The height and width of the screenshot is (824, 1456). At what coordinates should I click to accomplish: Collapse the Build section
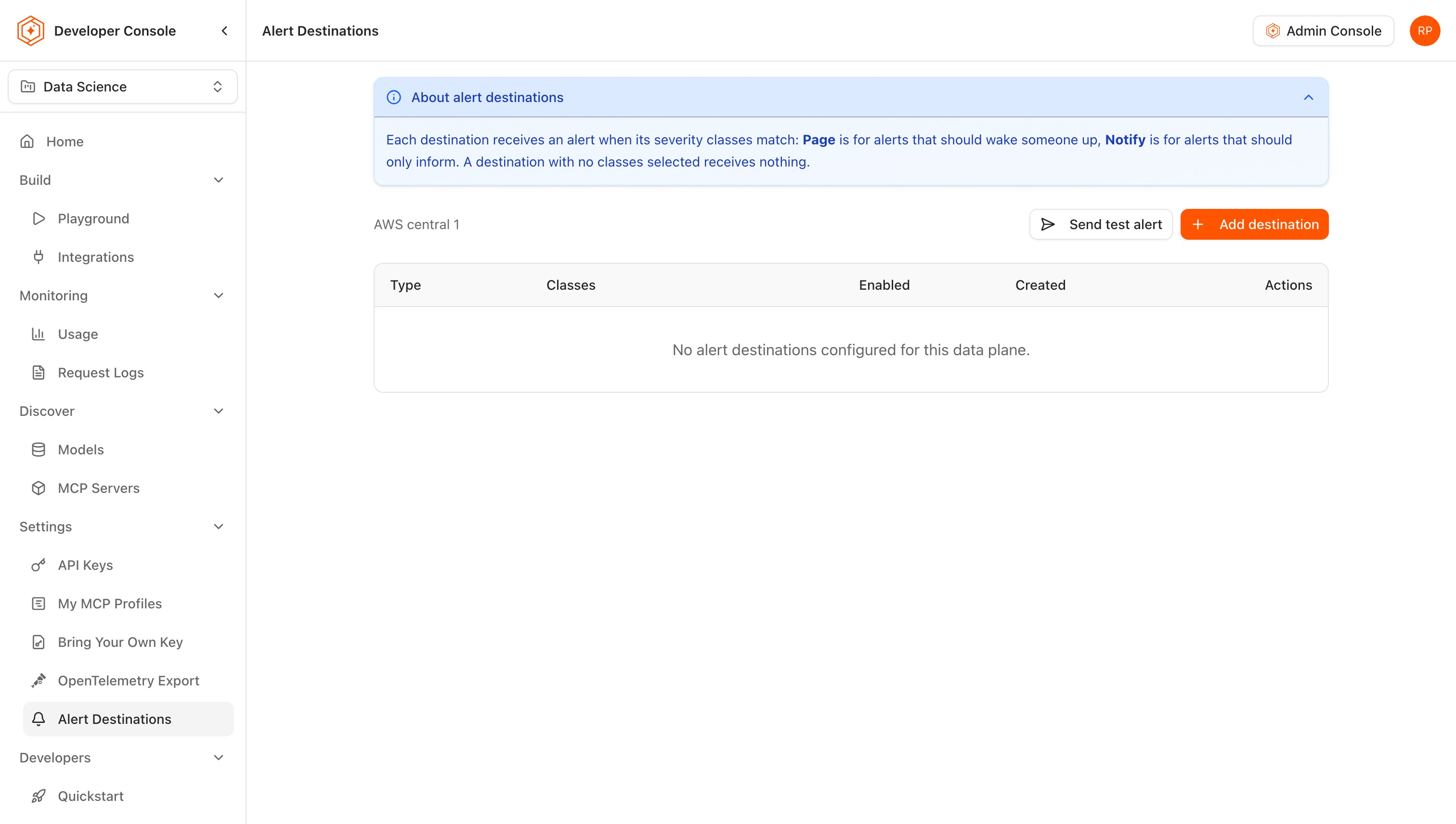(219, 180)
